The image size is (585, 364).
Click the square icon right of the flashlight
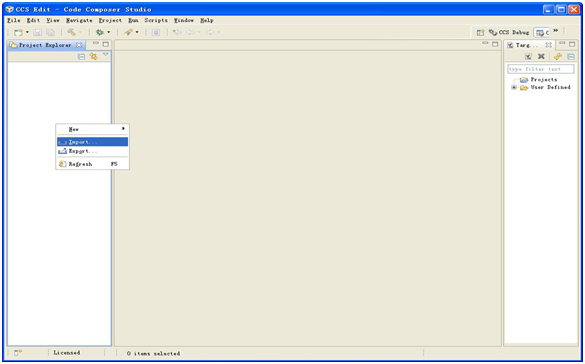click(156, 32)
